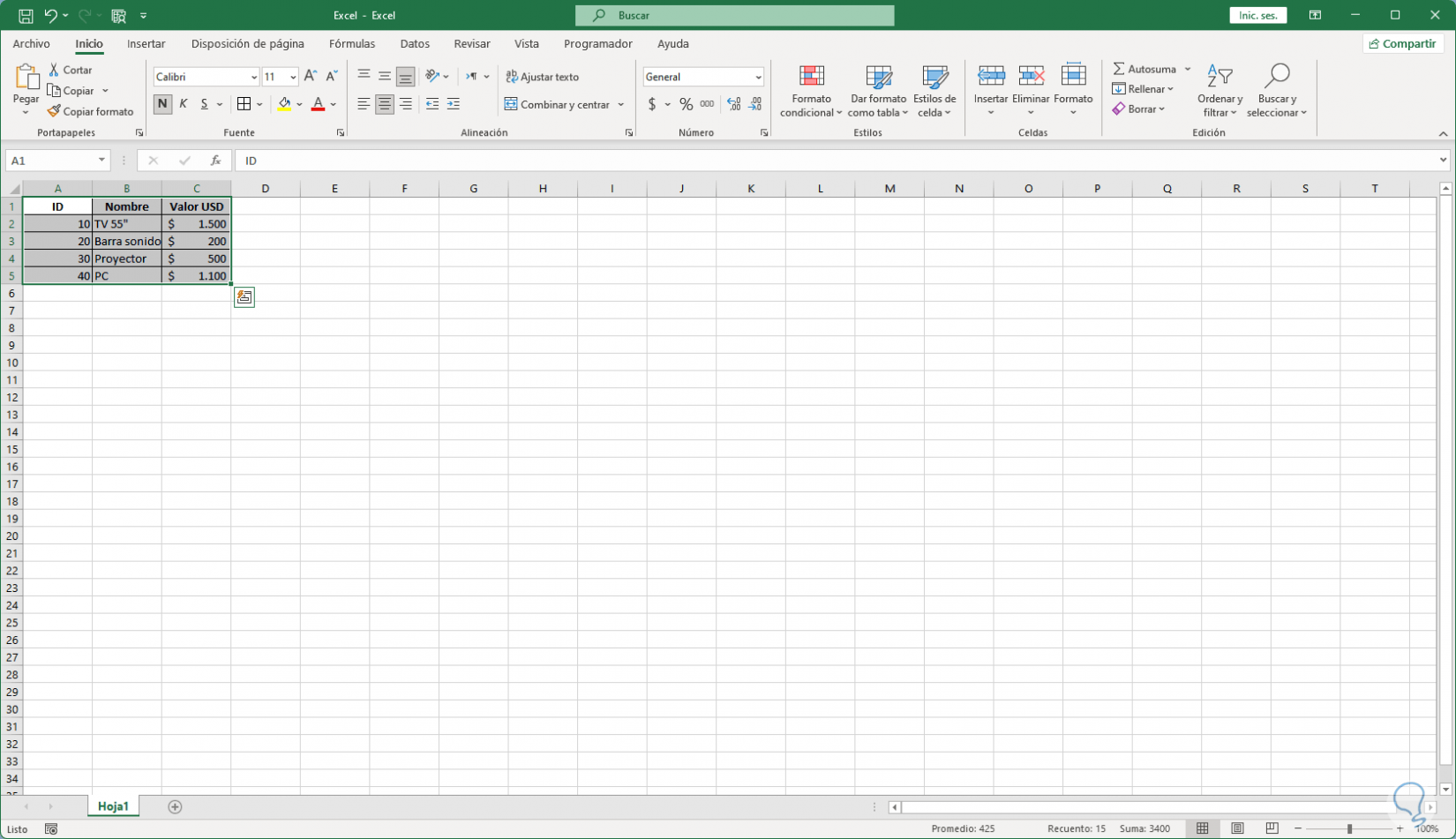Activate the Copiar formato paintbrush

click(91, 112)
